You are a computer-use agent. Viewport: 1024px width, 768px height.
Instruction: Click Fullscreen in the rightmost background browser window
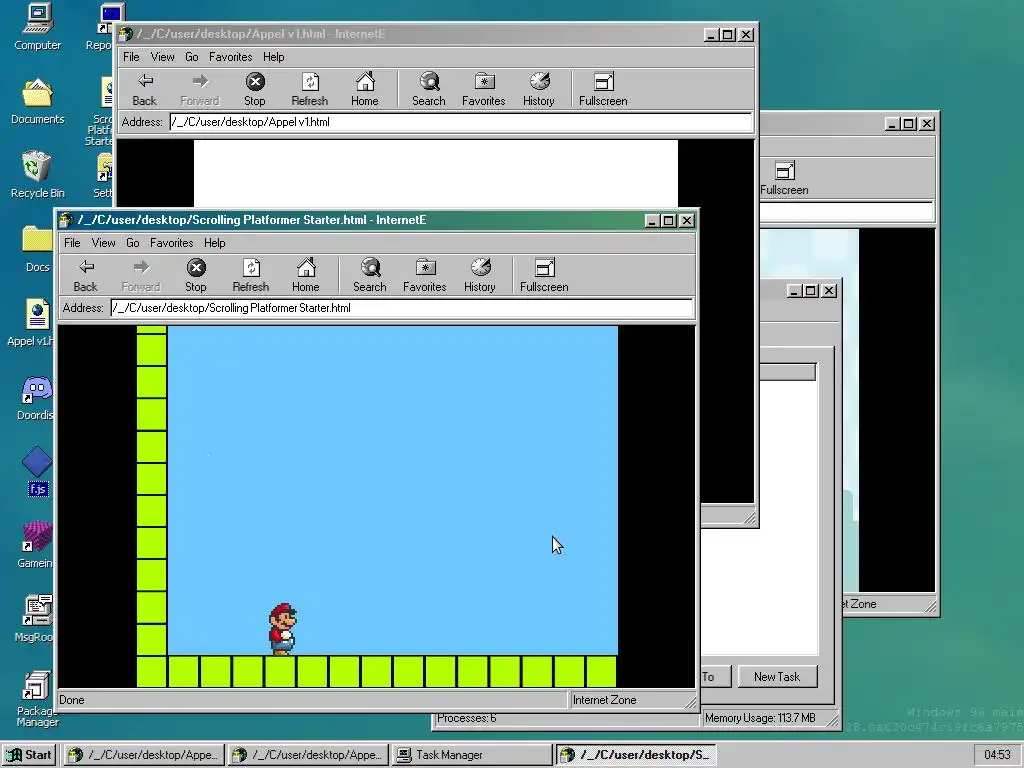pos(784,178)
